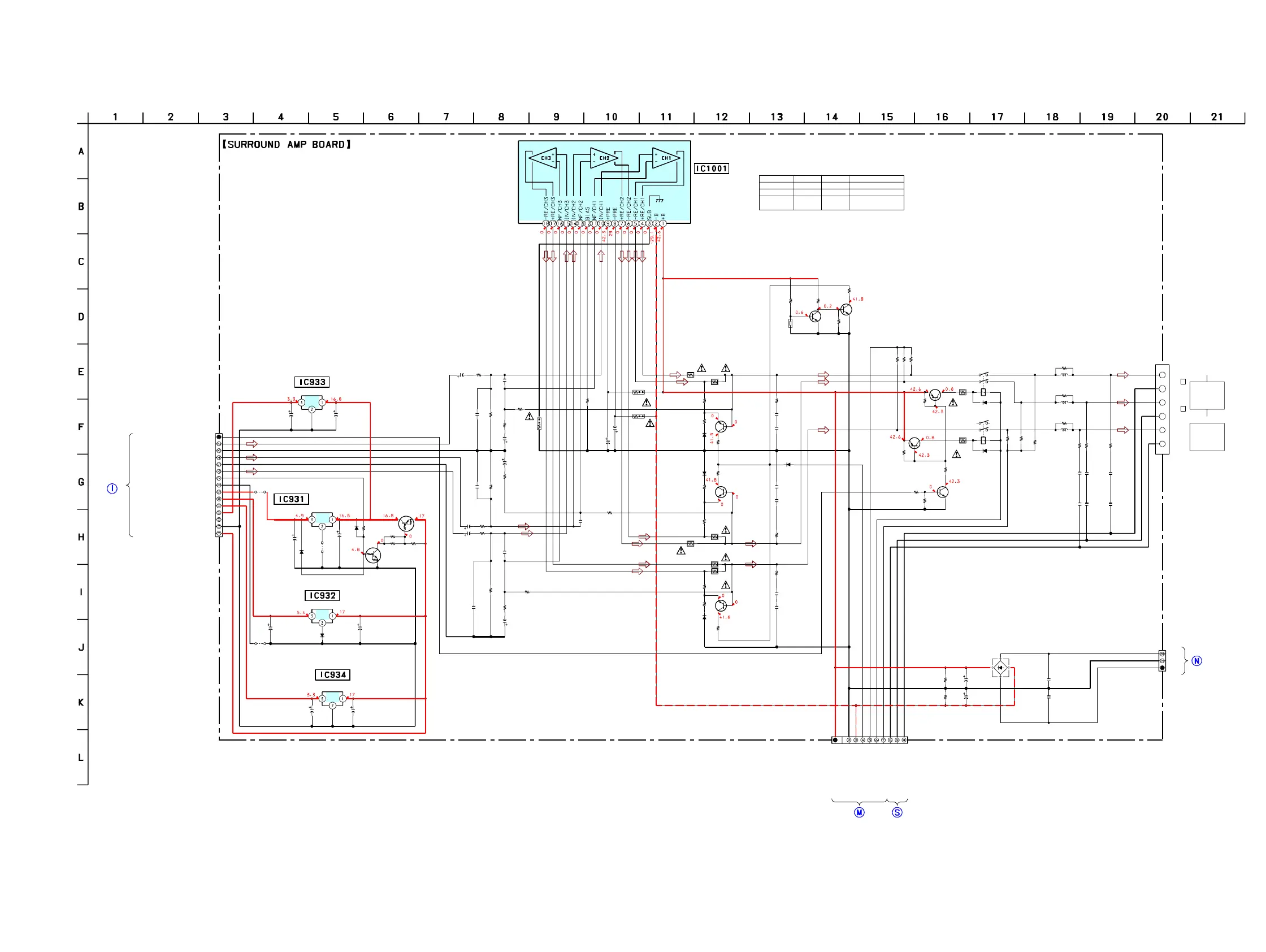This screenshot has width=1266, height=952.
Task: Click the SURROUND AMP BOARD title text
Action: coord(286,144)
